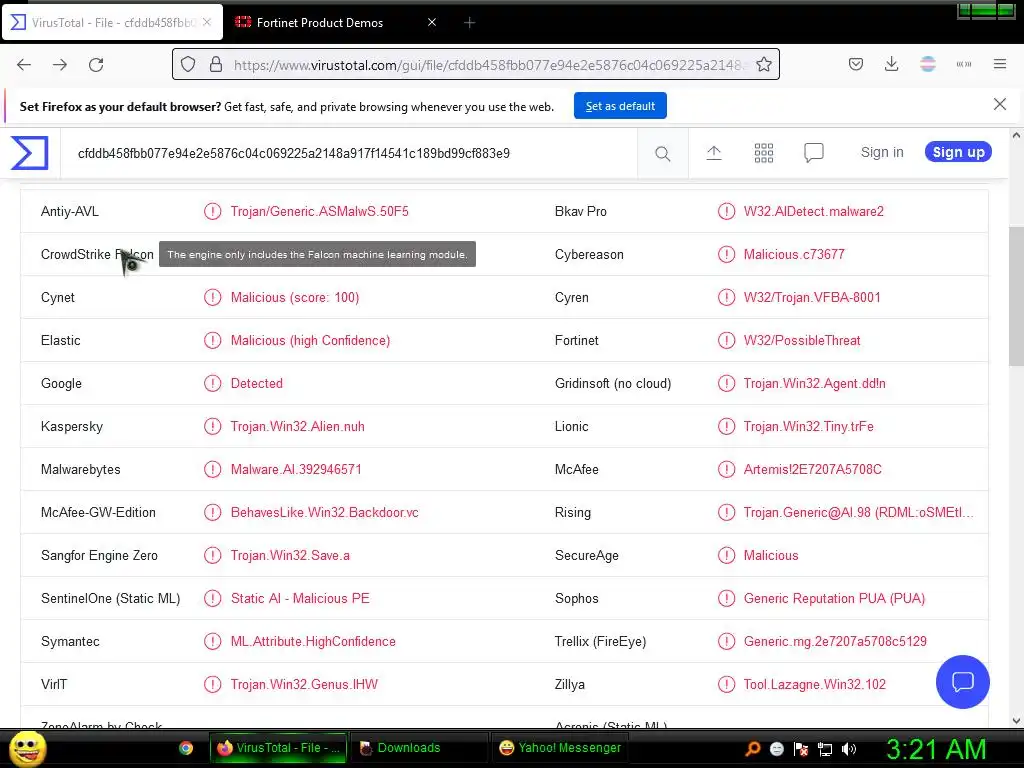The height and width of the screenshot is (768, 1024).
Task: Click the page vertical scrollbar thumb
Action: click(1016, 296)
